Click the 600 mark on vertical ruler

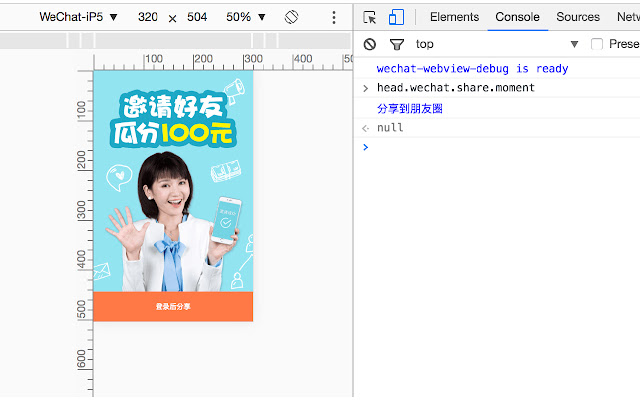pos(82,359)
